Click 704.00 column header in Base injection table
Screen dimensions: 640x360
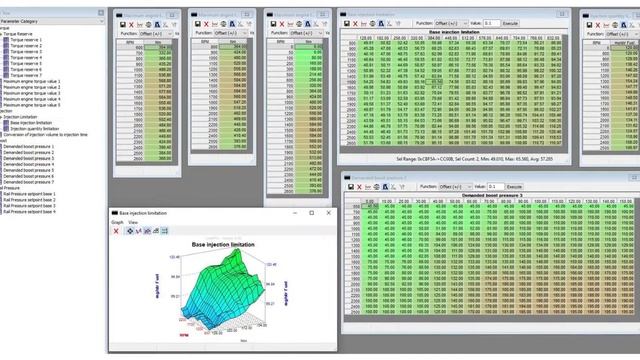[519, 38]
